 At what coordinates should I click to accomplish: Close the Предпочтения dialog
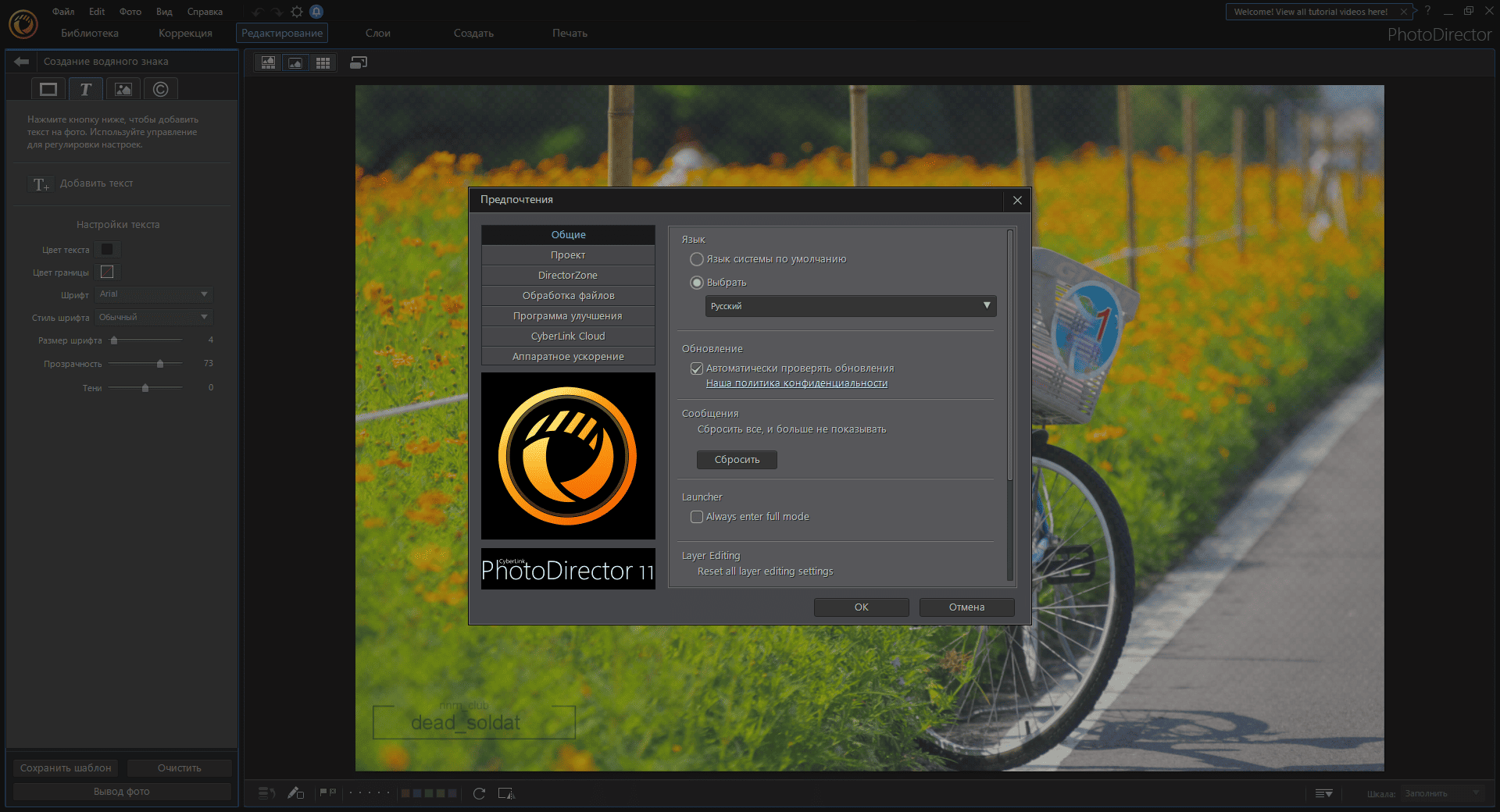pyautogui.click(x=1017, y=200)
